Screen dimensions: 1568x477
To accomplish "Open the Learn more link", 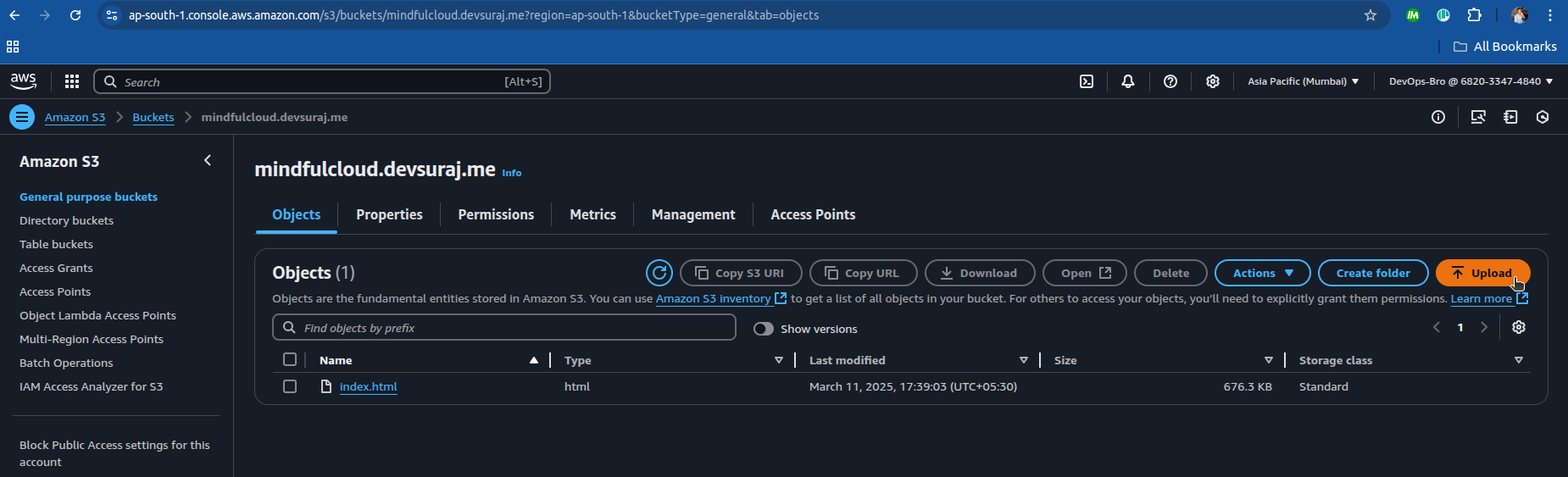I will click(x=1489, y=298).
